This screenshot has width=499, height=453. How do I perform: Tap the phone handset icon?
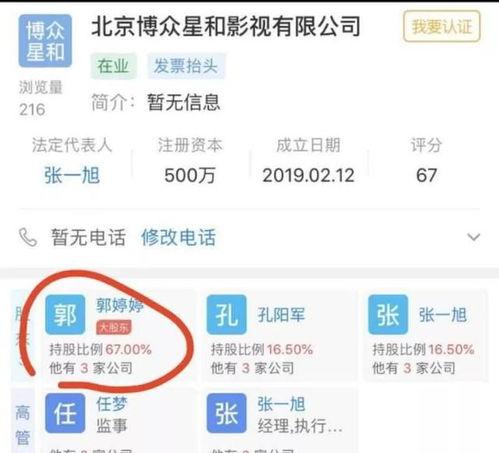(x=28, y=237)
